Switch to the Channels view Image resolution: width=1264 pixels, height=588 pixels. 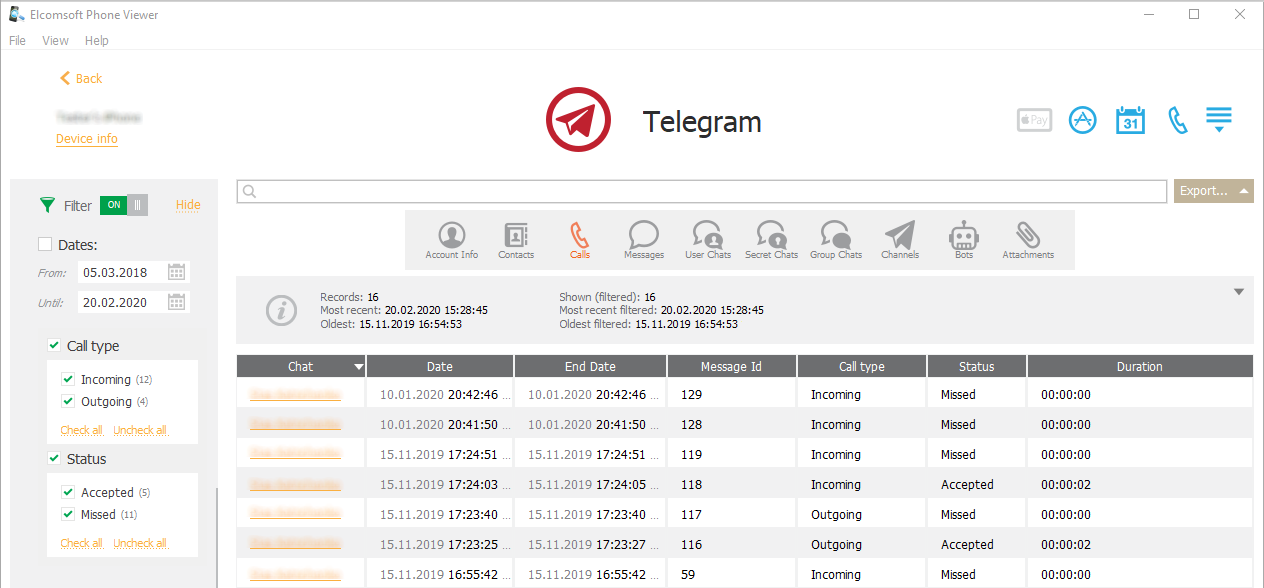pos(900,240)
